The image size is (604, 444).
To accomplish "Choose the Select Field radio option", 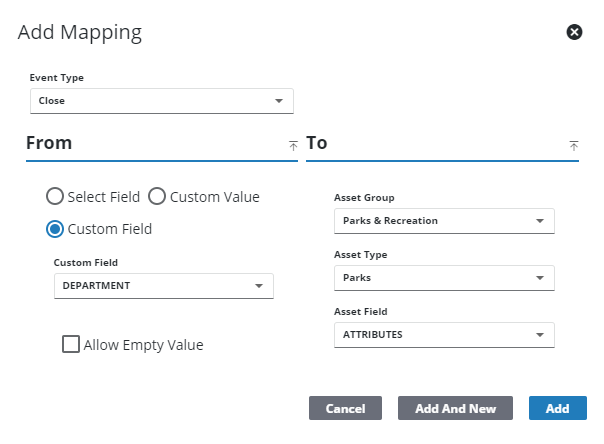I will 55,197.
